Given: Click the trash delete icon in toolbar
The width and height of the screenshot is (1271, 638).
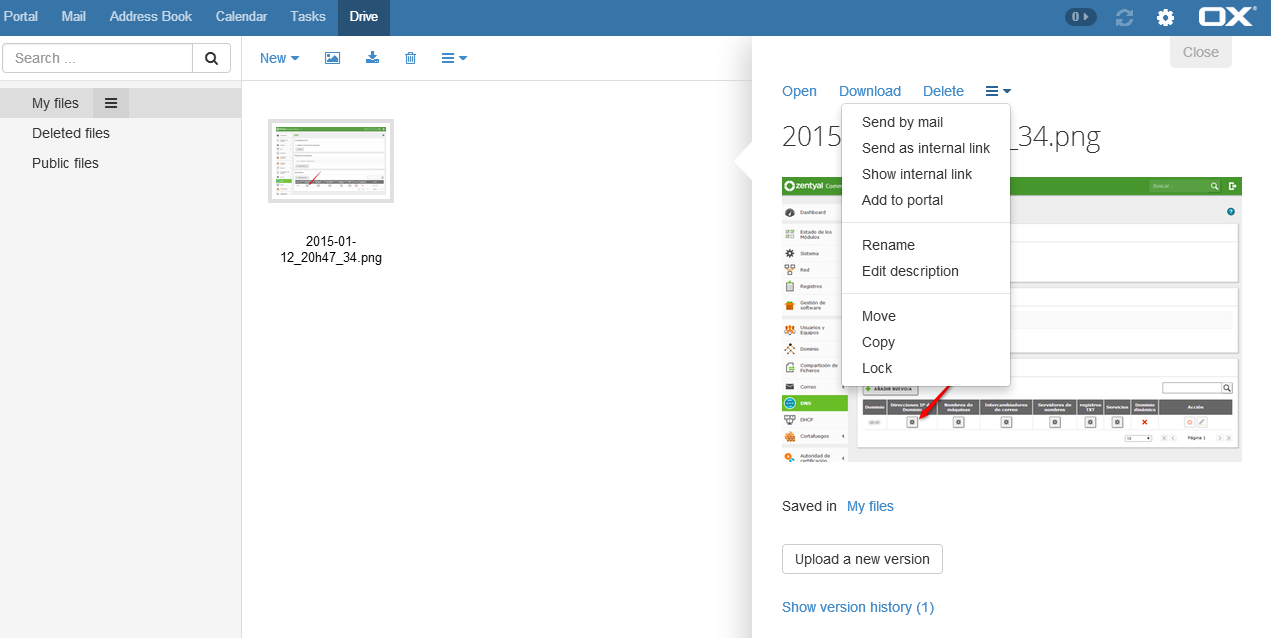Looking at the screenshot, I should [410, 58].
